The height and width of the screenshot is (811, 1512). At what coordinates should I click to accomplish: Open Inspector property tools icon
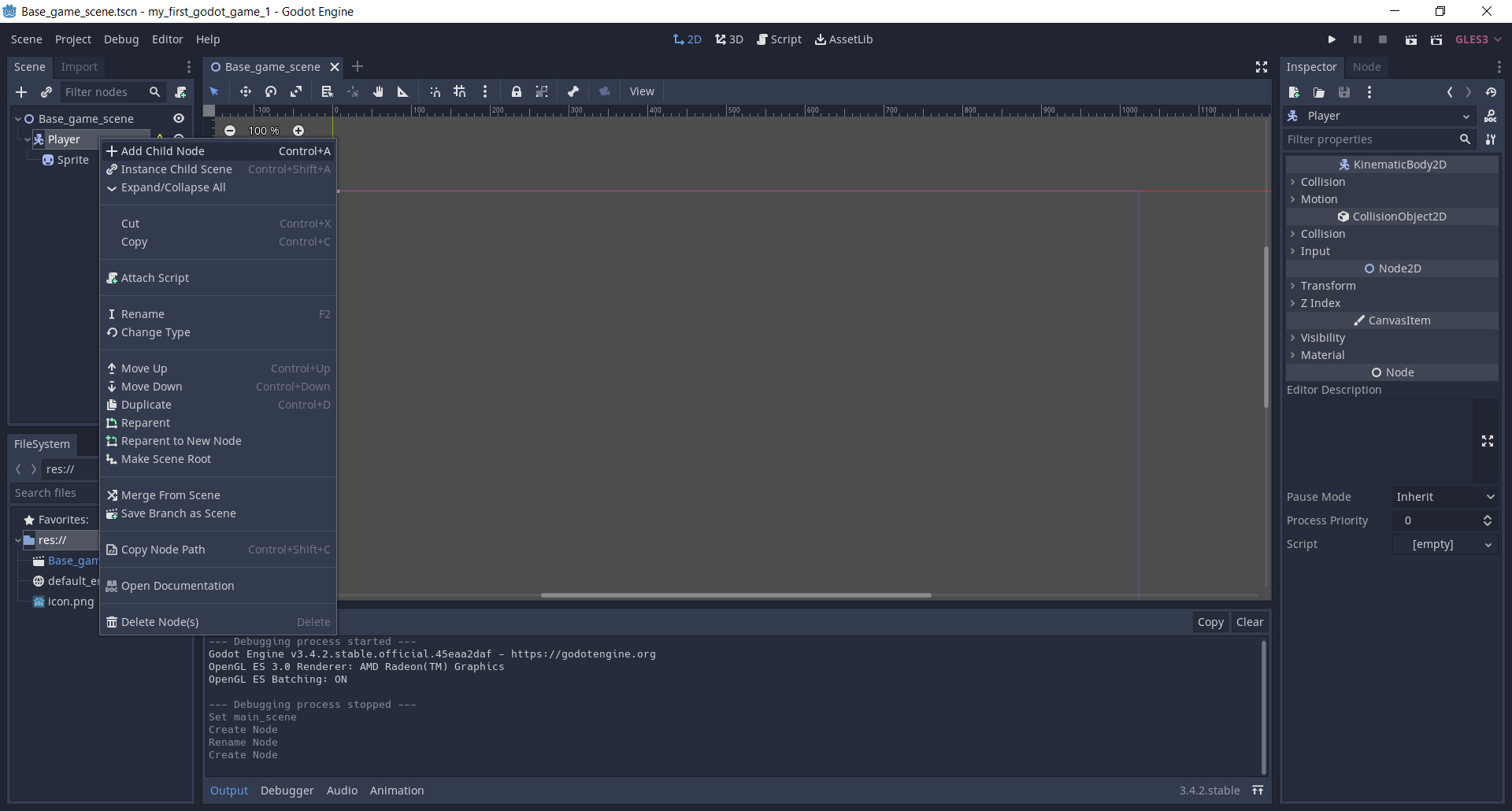point(1491,139)
